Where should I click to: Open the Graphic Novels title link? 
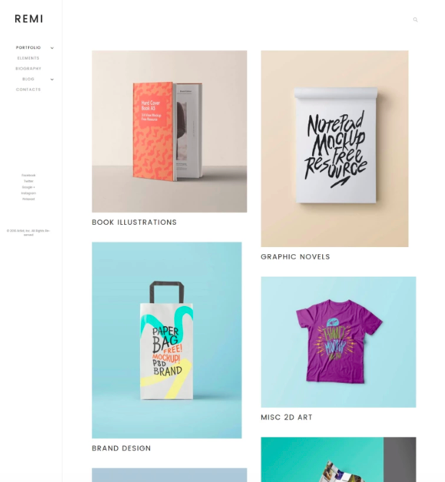pyautogui.click(x=295, y=257)
